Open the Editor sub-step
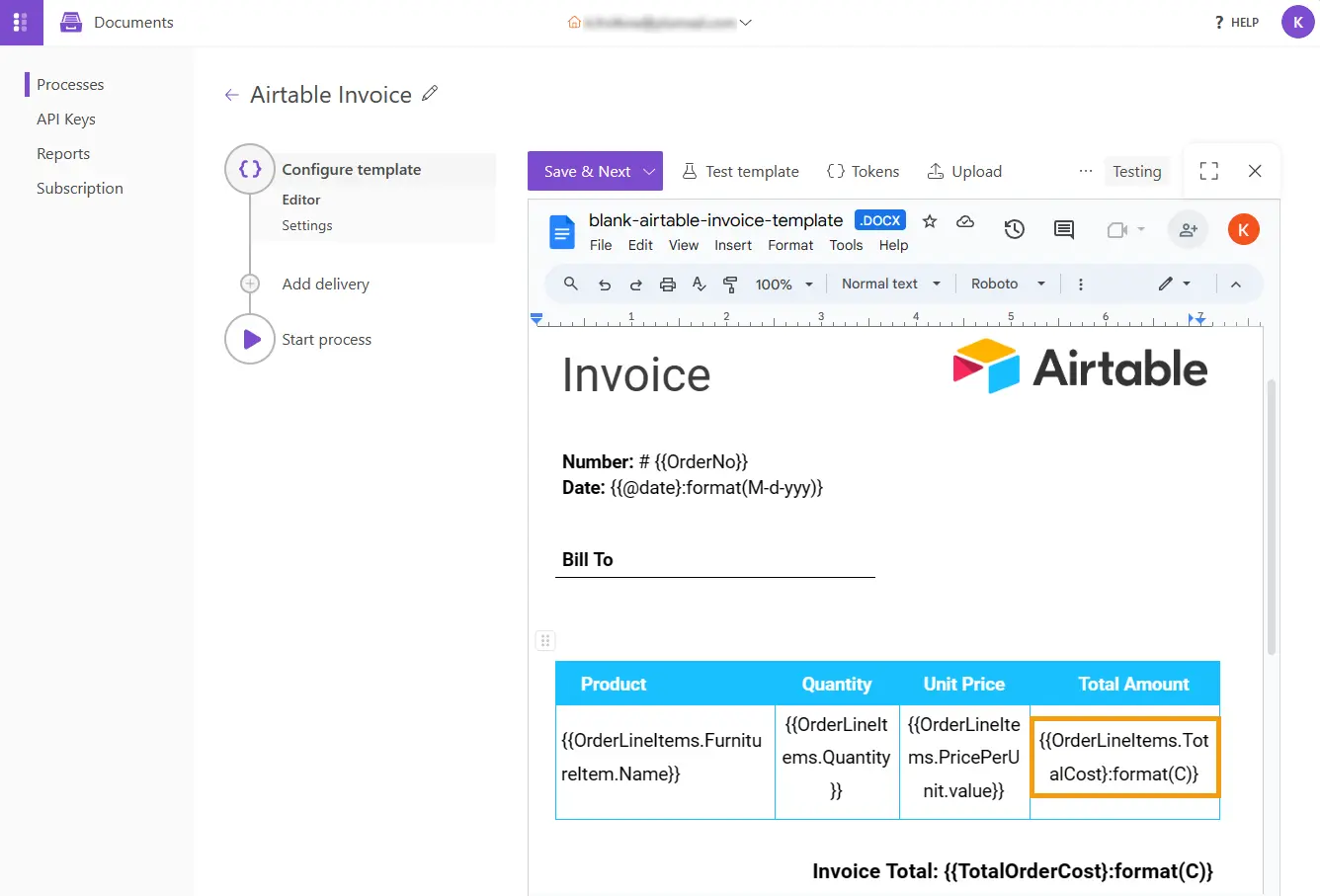Image resolution: width=1320 pixels, height=896 pixels. point(301,200)
